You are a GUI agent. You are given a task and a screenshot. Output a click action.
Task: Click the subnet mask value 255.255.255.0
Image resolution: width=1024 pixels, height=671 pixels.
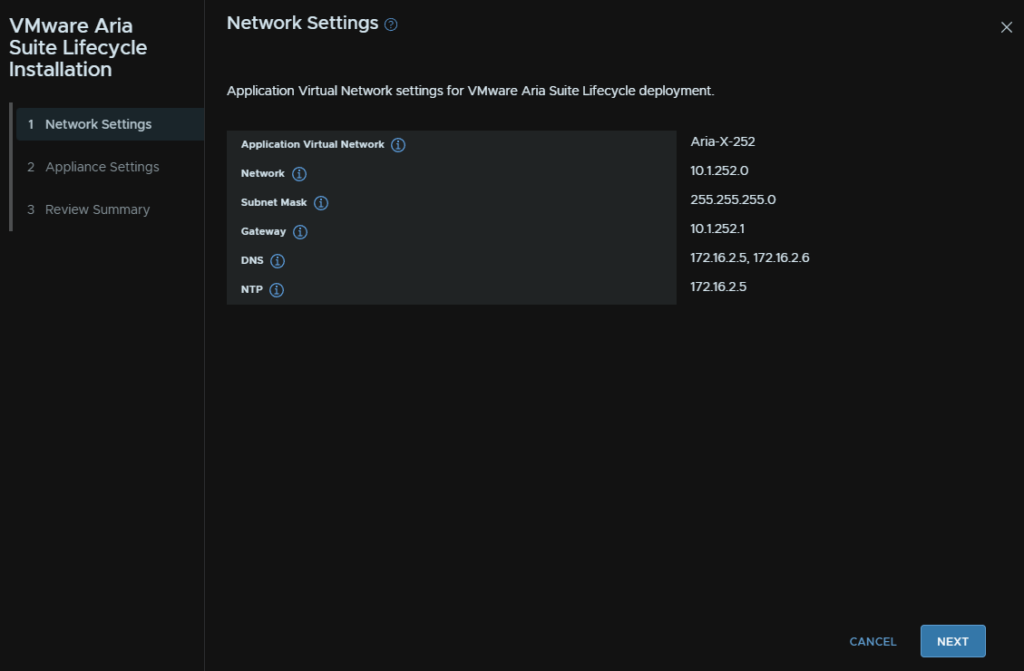733,200
